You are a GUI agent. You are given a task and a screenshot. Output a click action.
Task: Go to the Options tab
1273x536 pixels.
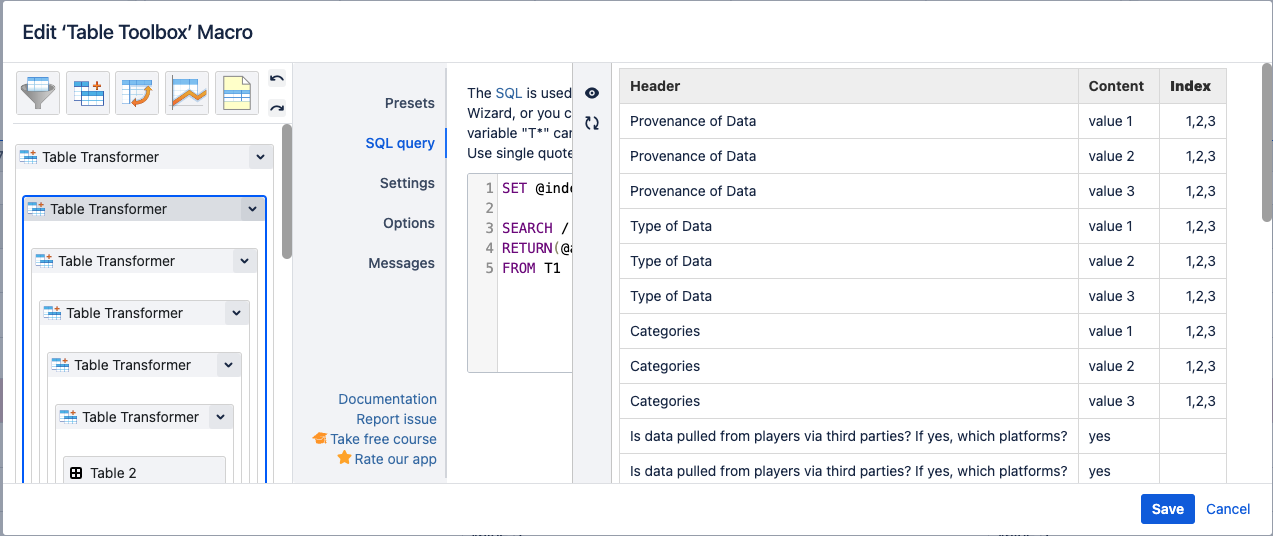coord(408,223)
